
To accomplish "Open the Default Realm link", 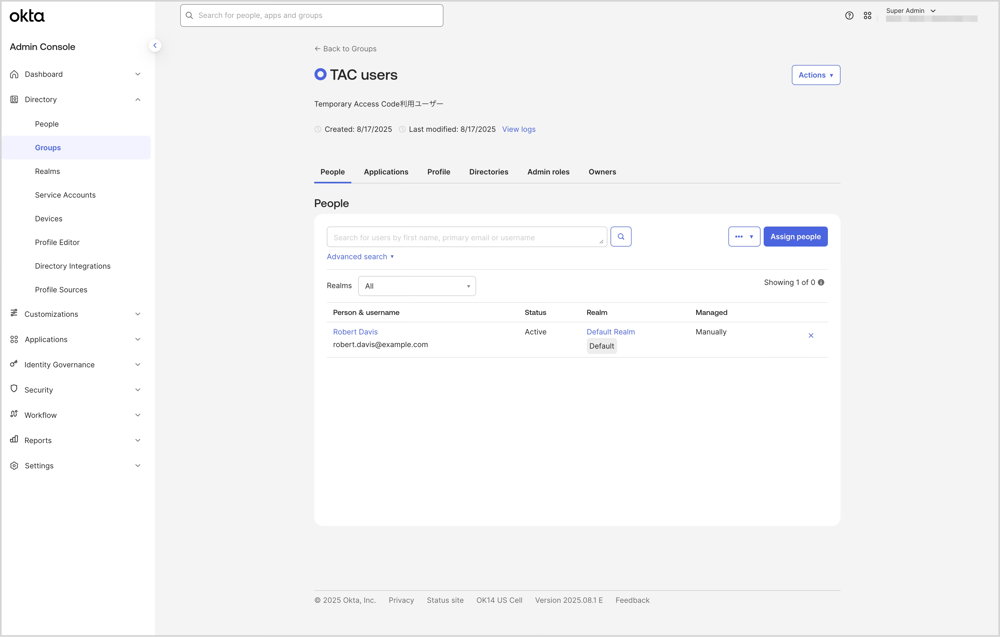I will (x=610, y=332).
